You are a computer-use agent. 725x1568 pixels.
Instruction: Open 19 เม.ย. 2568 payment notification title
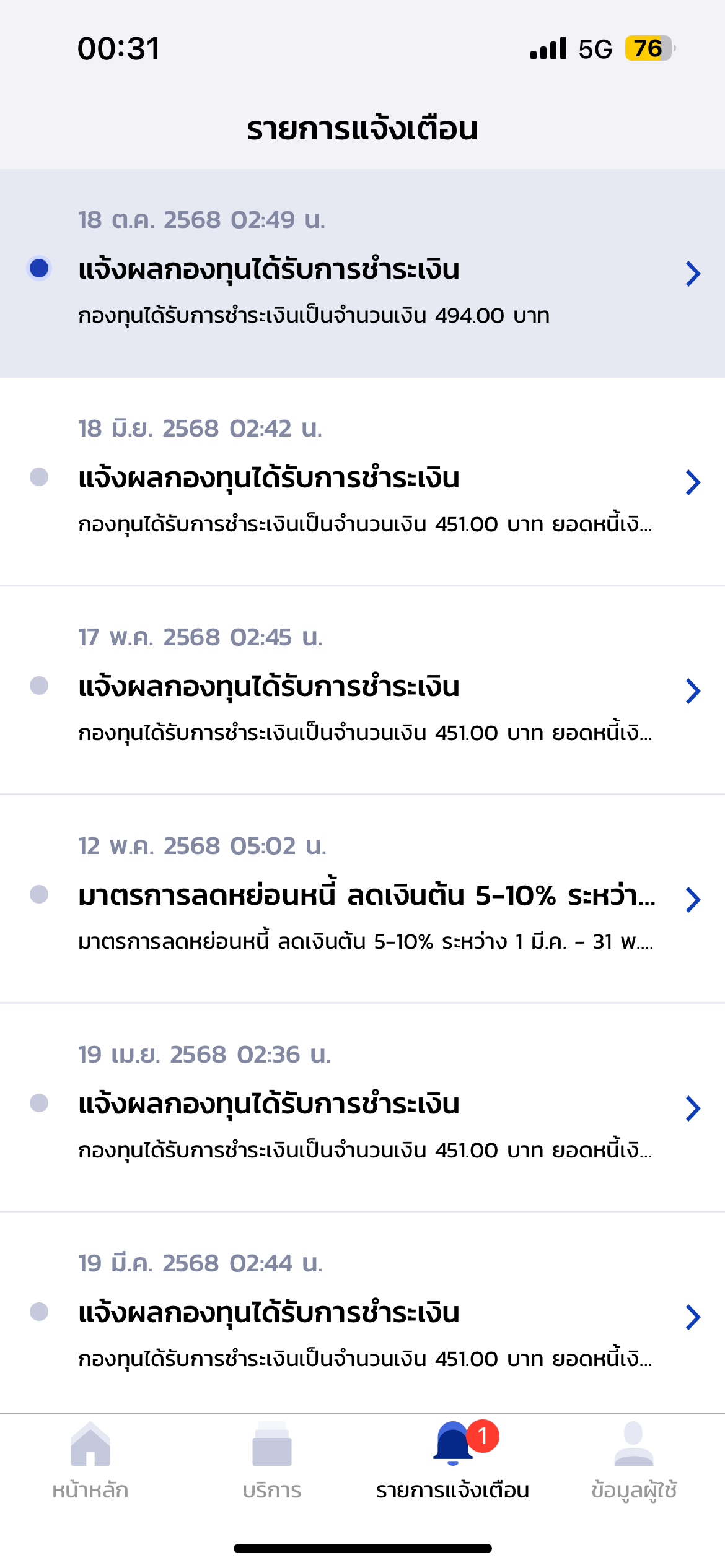(269, 1104)
